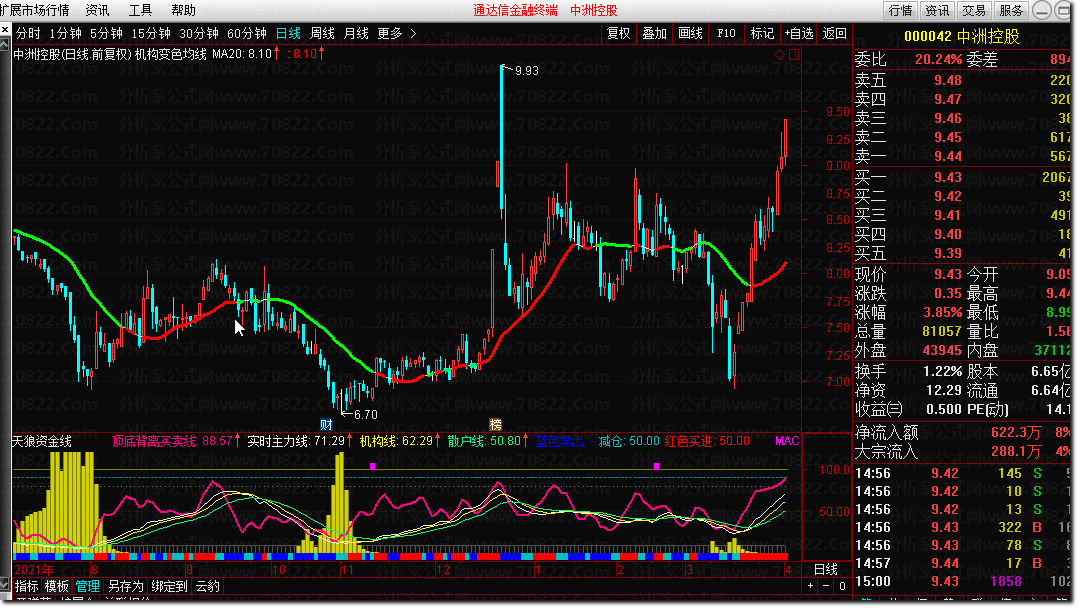Click the split-pane square icon above the chart
The height and width of the screenshot is (608, 1079).
(793, 54)
